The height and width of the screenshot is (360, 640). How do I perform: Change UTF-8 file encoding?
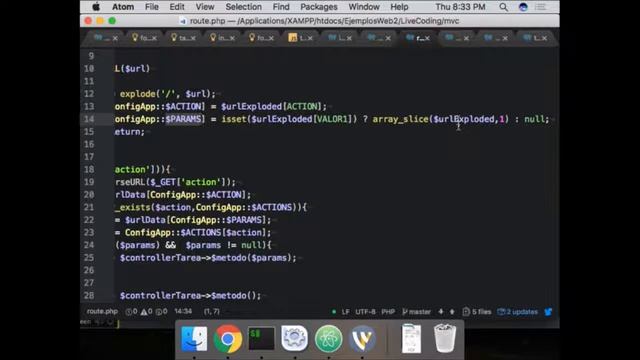coord(365,312)
